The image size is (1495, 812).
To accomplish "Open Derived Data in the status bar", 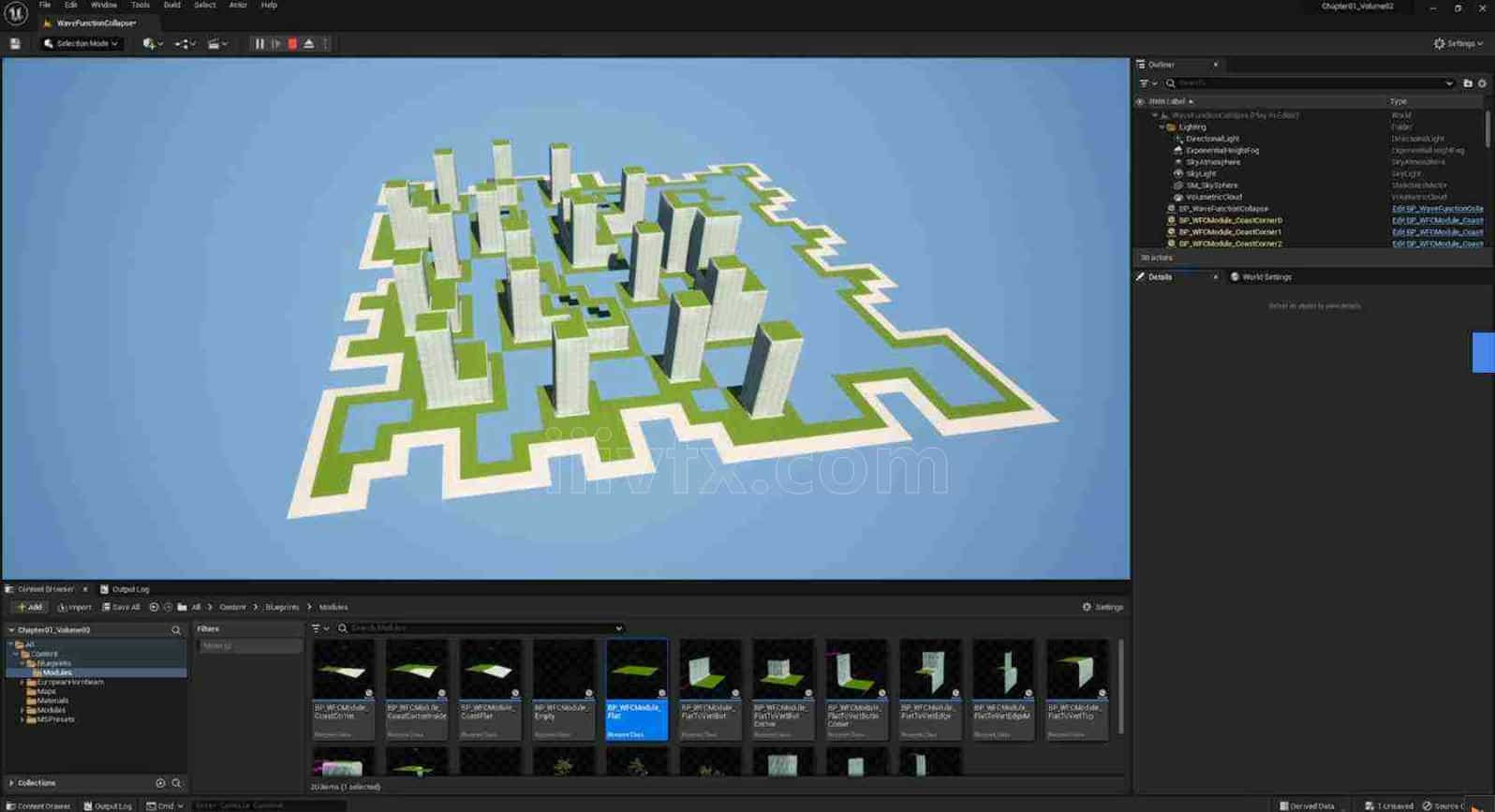I will (1307, 805).
